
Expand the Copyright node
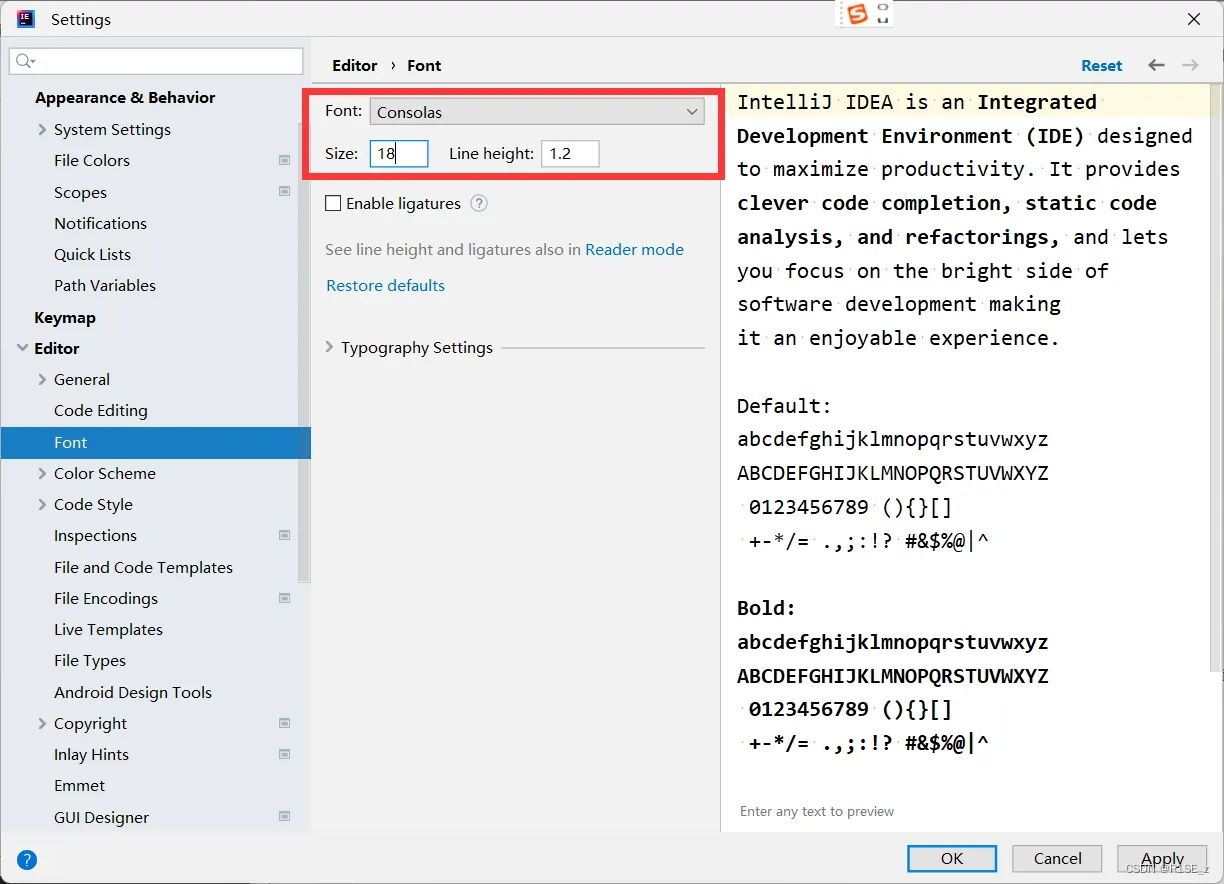42,723
